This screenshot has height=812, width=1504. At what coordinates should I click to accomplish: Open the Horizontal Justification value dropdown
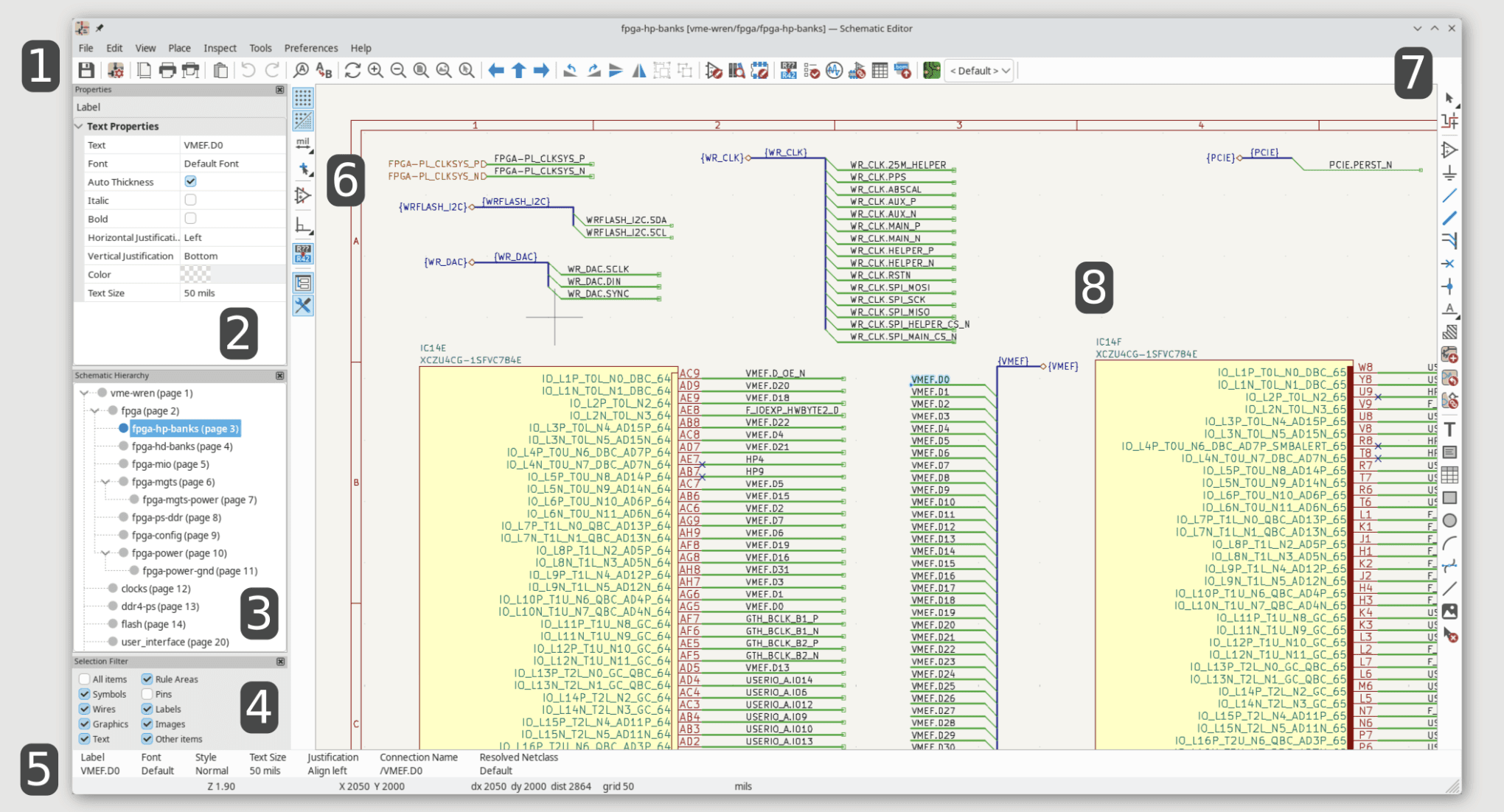[x=232, y=237]
